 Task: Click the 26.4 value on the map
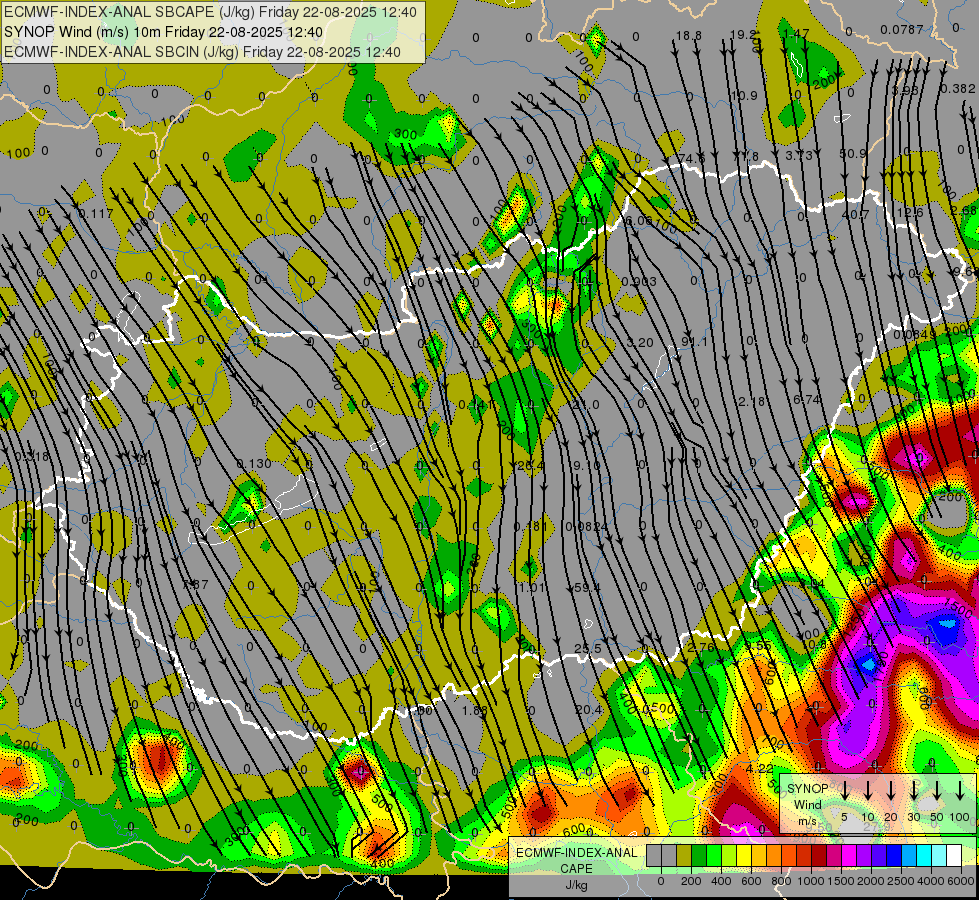pos(531,466)
